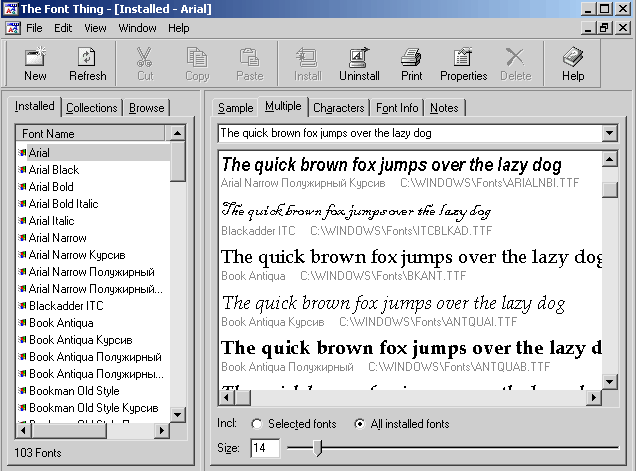This screenshot has width=636, height=471.
Task: Click the Blackadder ITC sample preview
Action: [x=356, y=211]
